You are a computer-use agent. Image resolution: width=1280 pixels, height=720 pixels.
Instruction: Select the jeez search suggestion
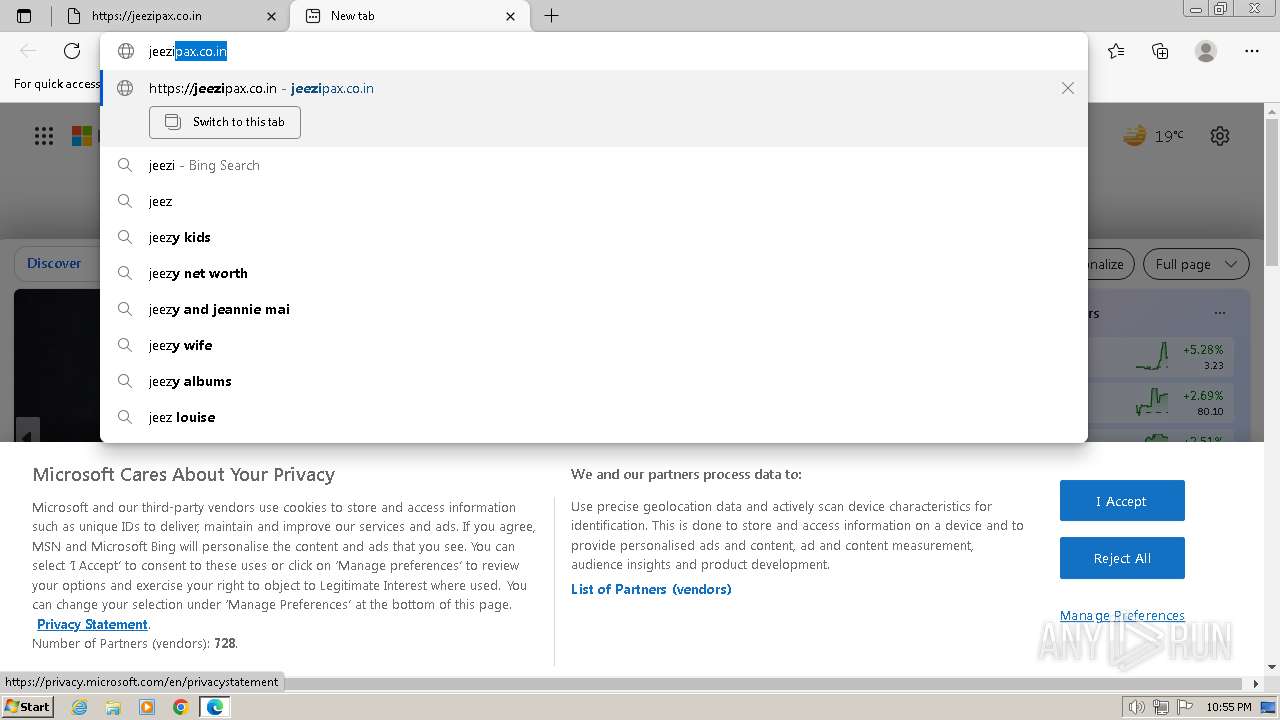[594, 201]
